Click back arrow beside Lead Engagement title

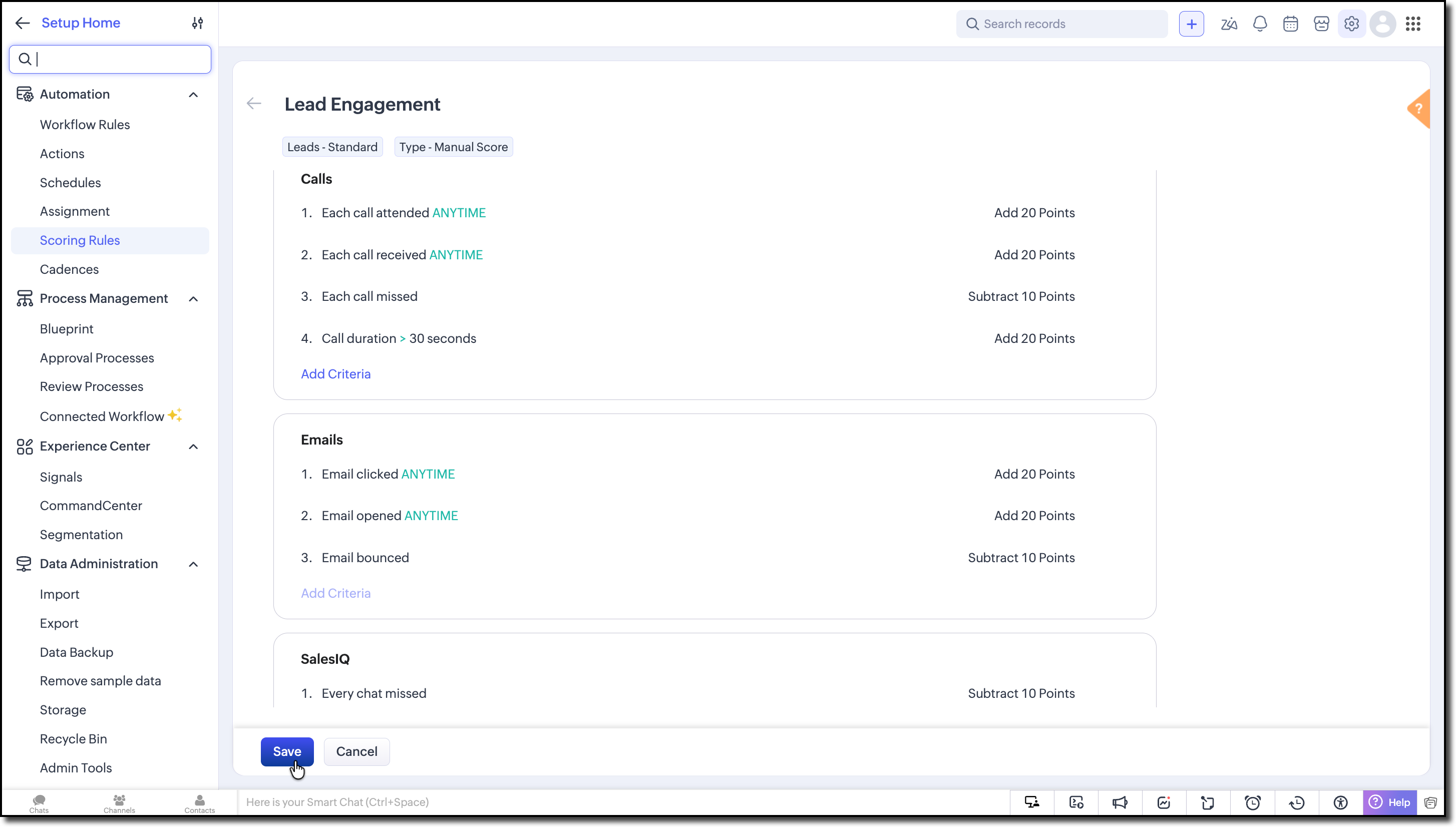tap(254, 103)
